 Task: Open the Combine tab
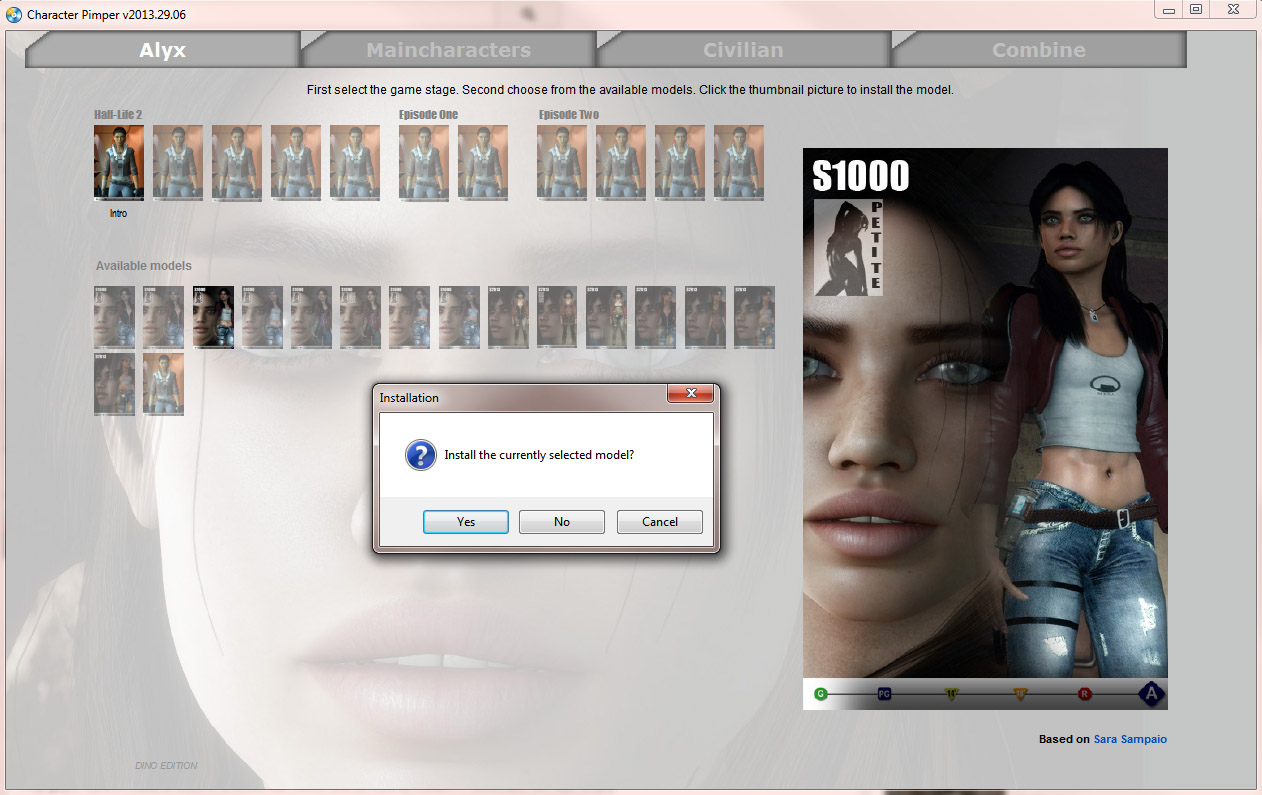(x=1038, y=50)
